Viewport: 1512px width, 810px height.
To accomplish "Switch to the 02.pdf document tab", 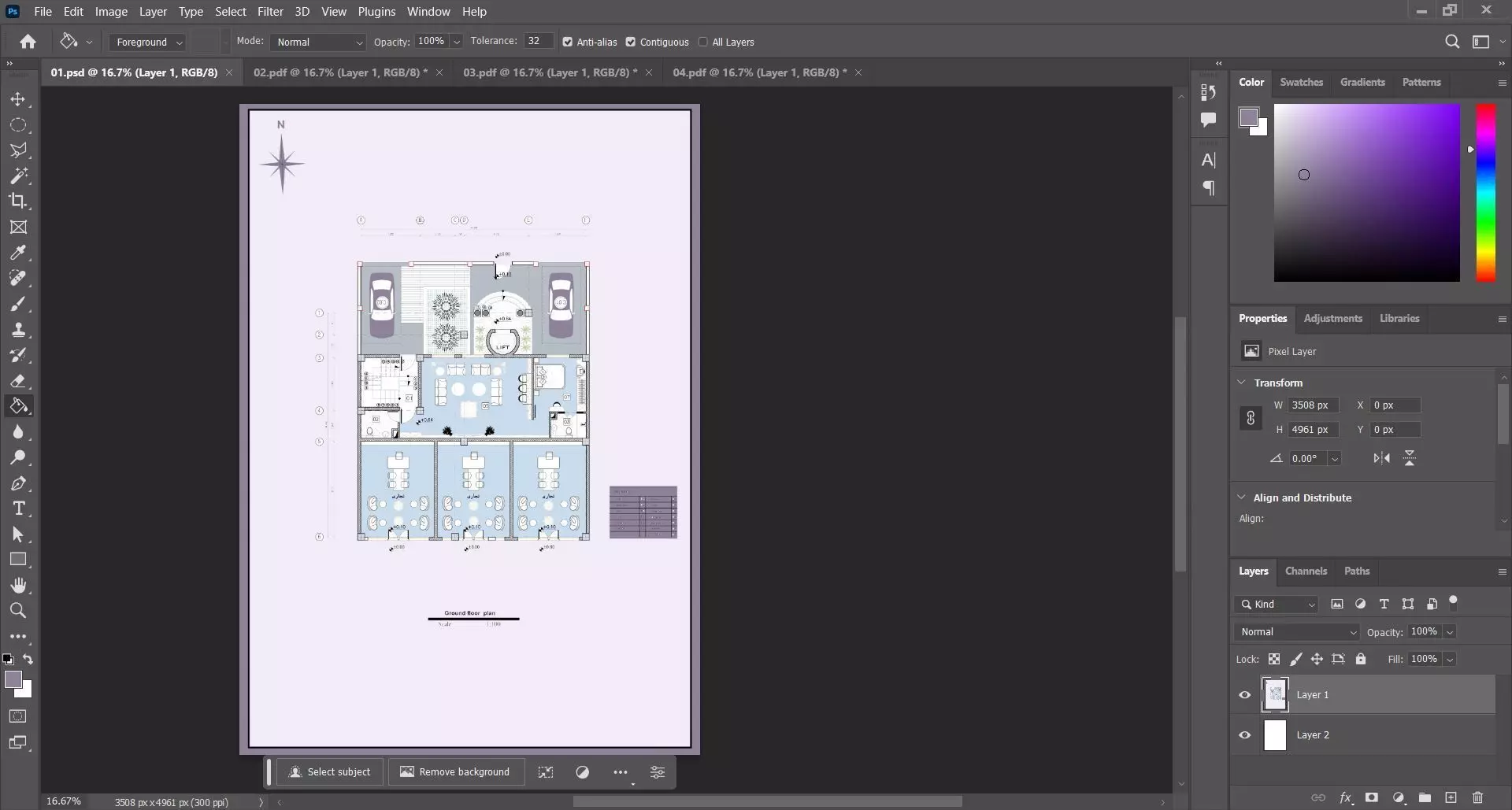I will 340,72.
